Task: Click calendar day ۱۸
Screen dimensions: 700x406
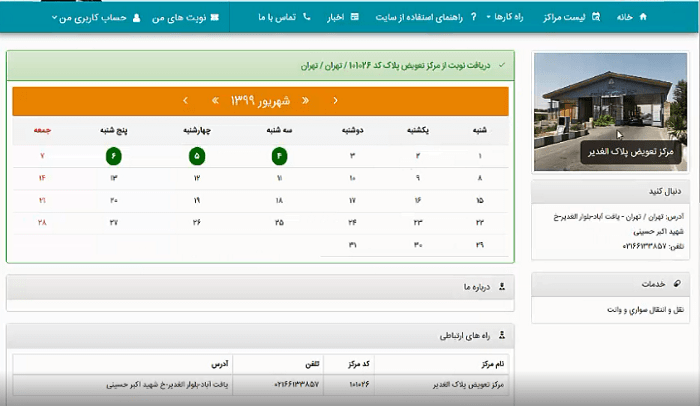Action: point(279,201)
